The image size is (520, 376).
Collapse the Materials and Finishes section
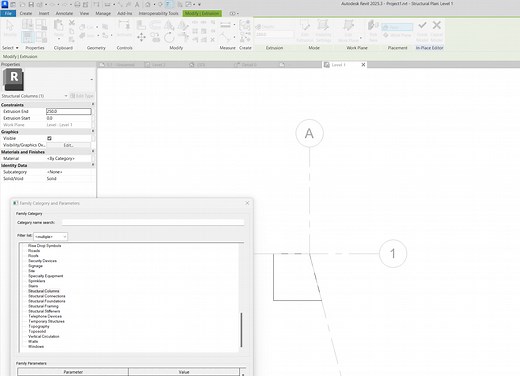(93, 151)
